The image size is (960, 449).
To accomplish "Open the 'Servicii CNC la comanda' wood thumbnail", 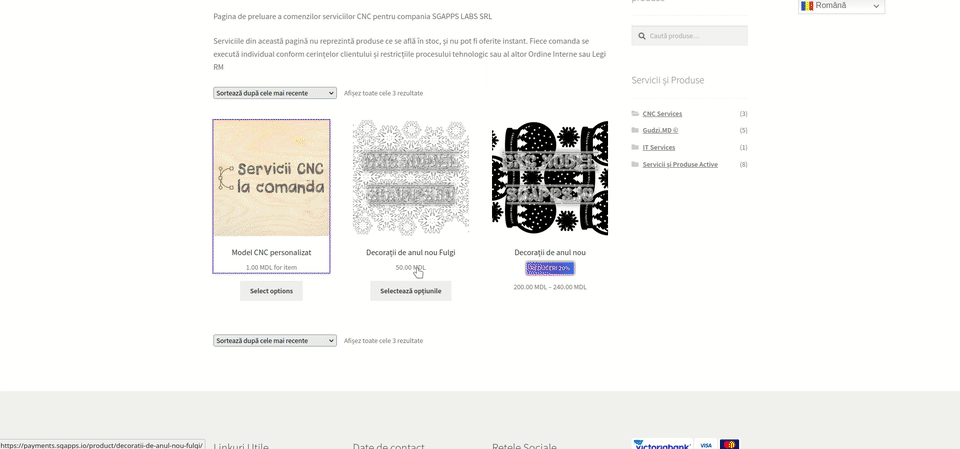I will 271,178.
